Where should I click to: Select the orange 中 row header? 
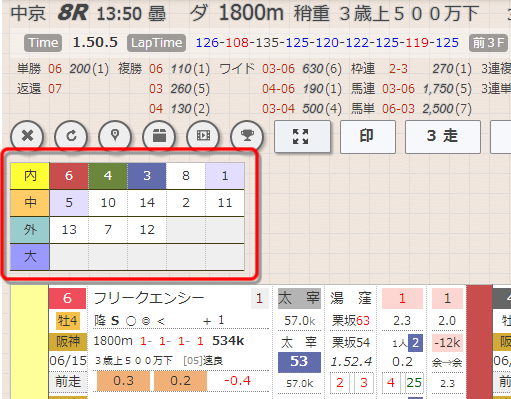(x=30, y=203)
